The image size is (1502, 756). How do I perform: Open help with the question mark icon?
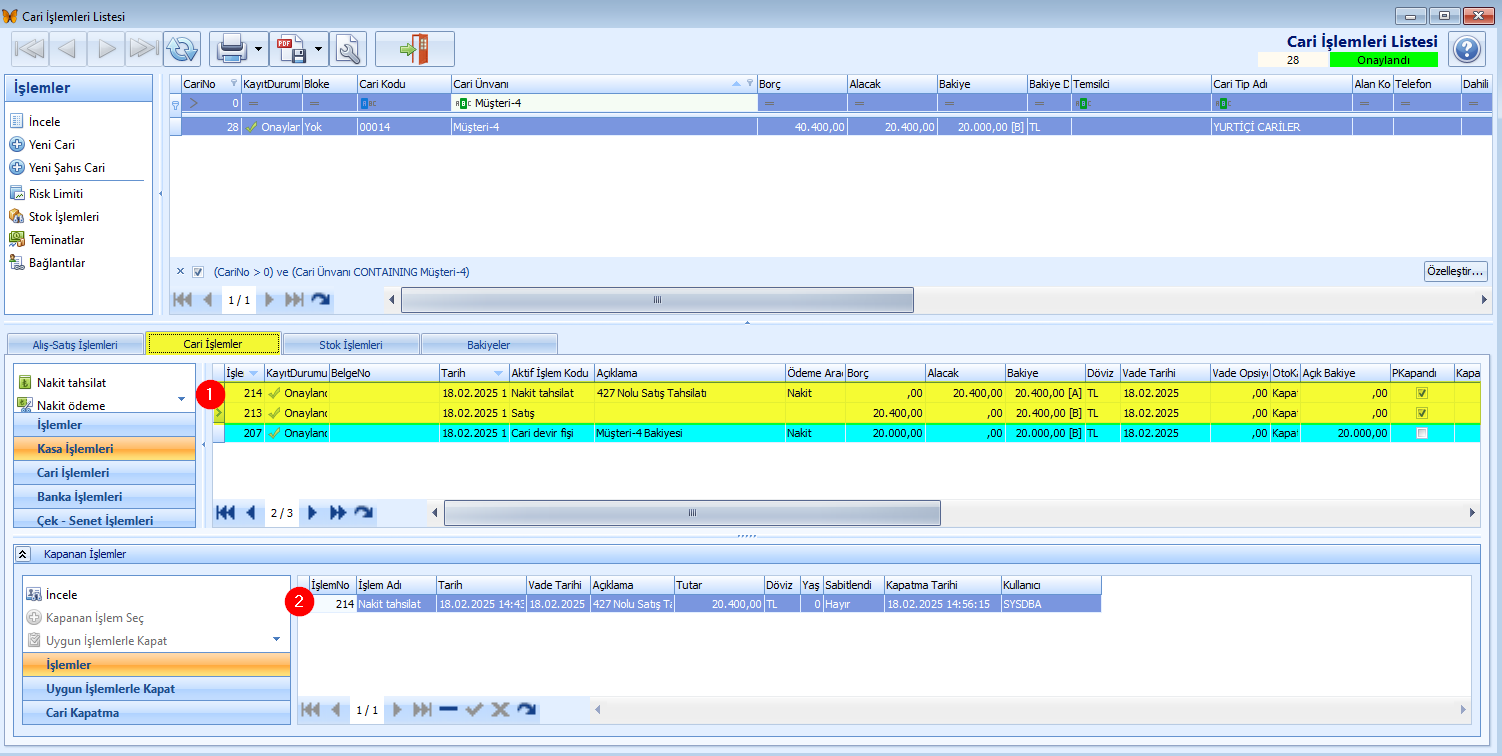[1466, 48]
